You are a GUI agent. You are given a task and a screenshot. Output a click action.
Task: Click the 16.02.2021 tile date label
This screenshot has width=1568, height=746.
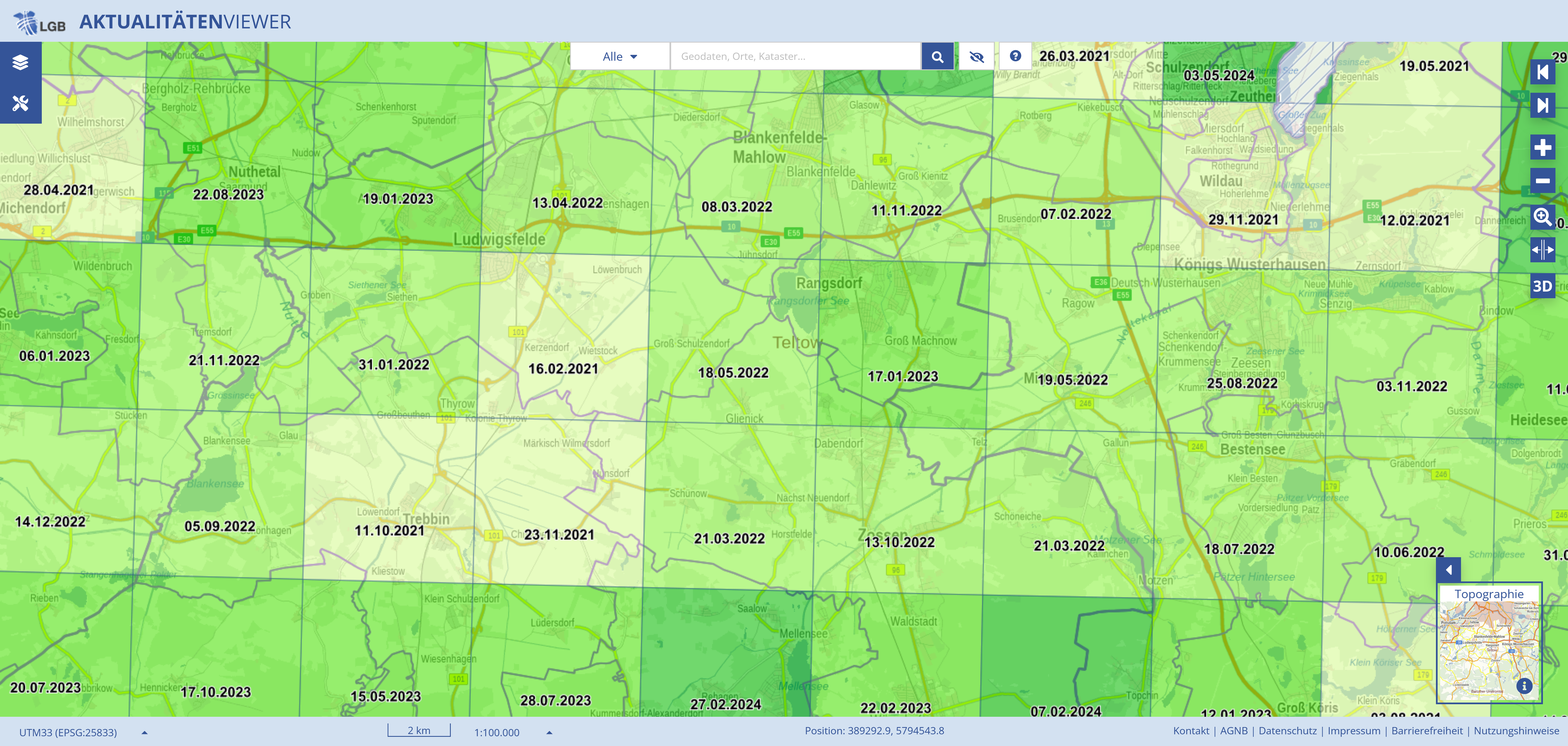[563, 369]
